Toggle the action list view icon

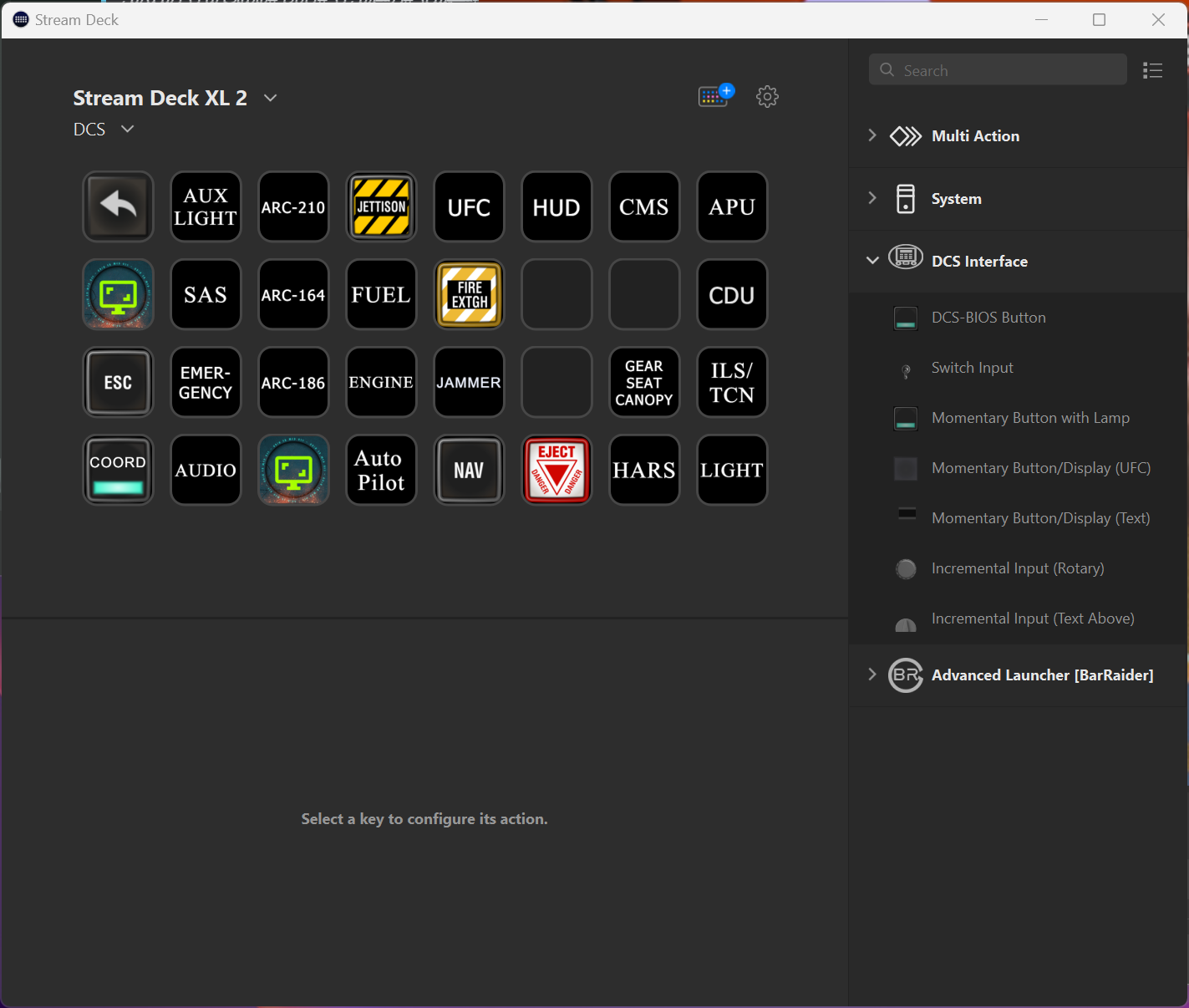[1152, 70]
